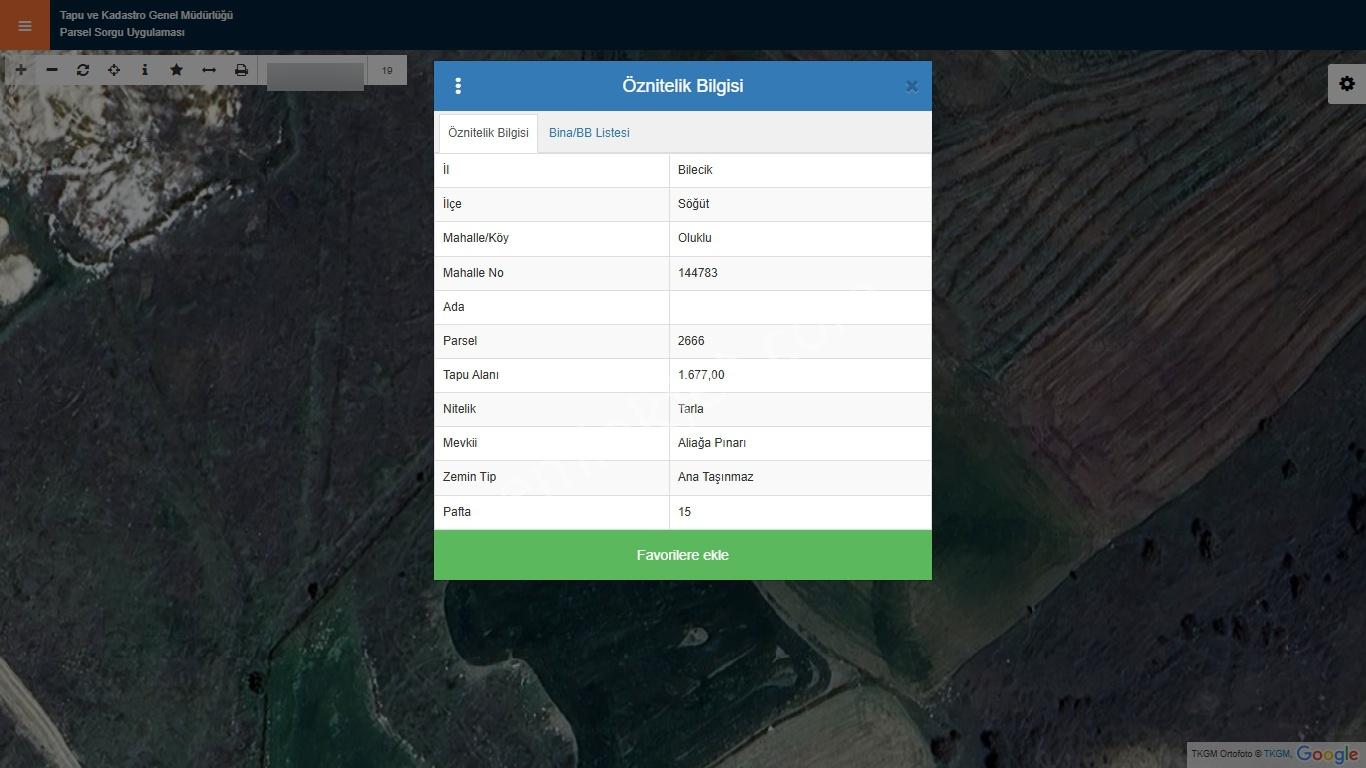Click the Söğüt district value

point(693,204)
